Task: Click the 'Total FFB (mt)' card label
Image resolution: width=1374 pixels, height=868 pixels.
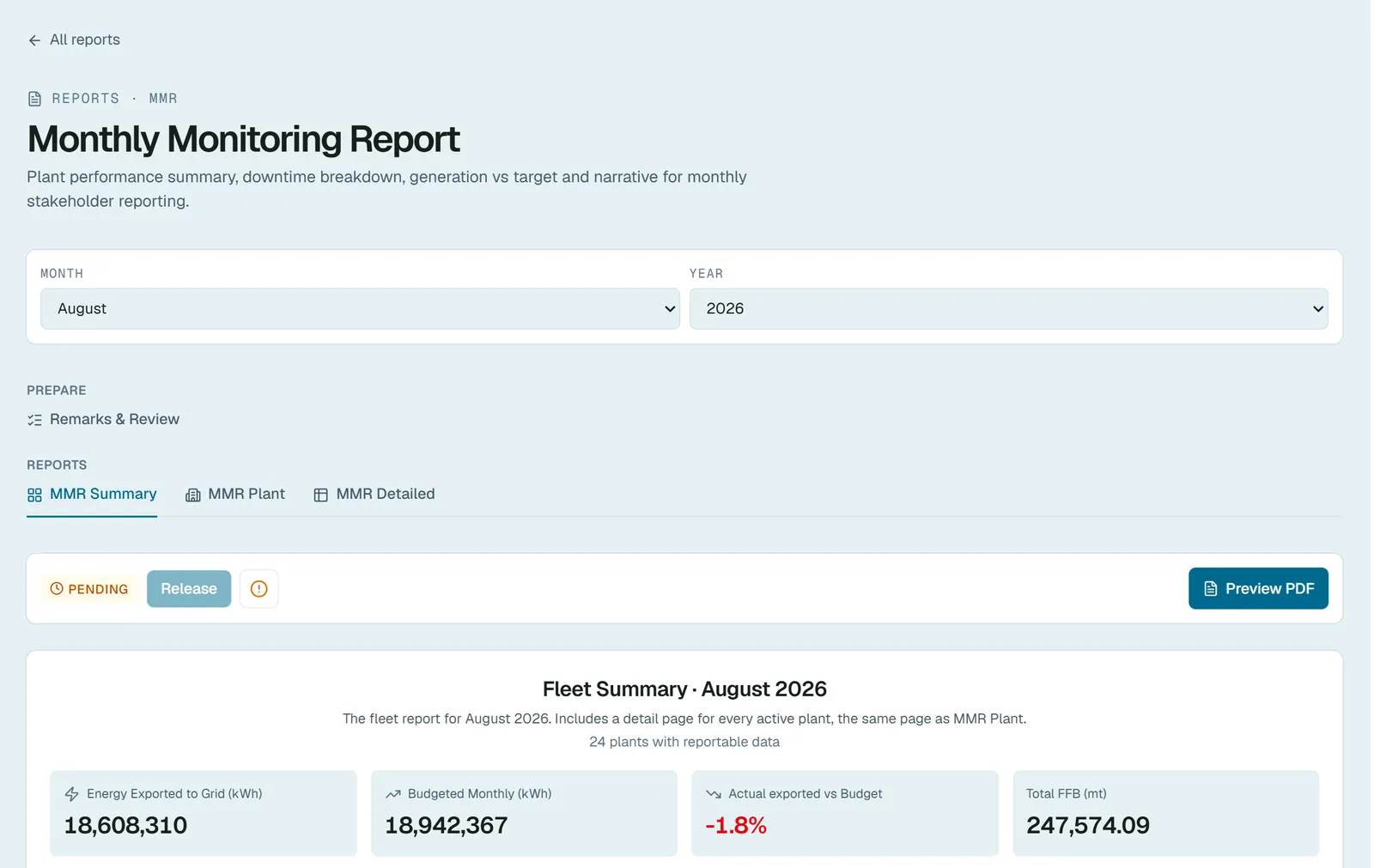Action: click(x=1067, y=794)
